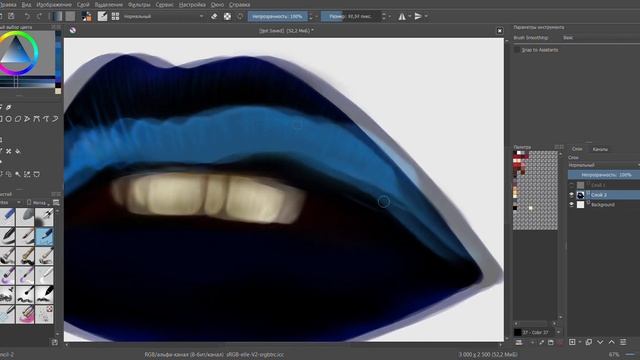
Task: Click the opacity slider stepper arrows
Action: pos(311,16)
